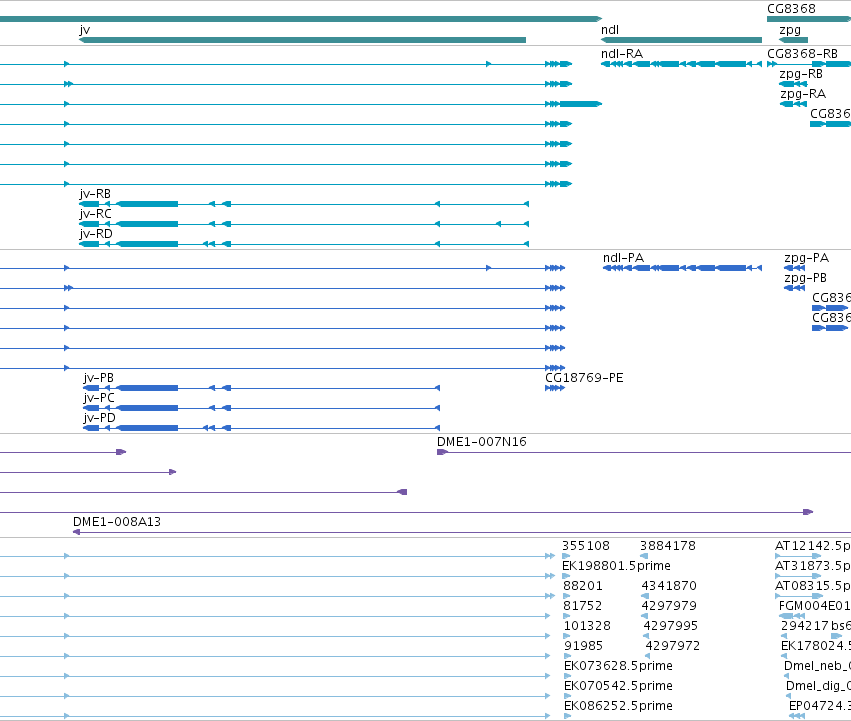
Task: Click the EK178024 feature label
Action: (816, 646)
